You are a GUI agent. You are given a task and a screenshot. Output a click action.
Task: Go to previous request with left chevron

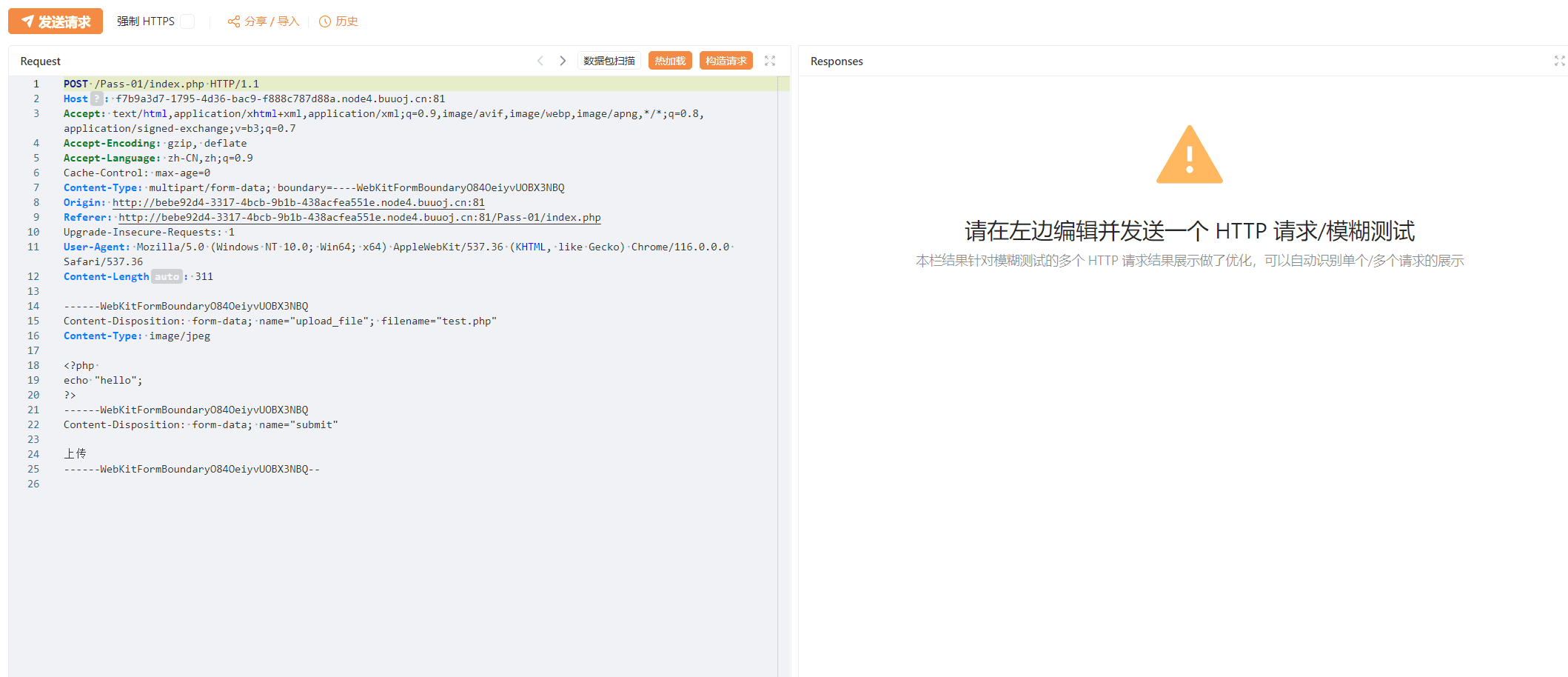coord(540,61)
